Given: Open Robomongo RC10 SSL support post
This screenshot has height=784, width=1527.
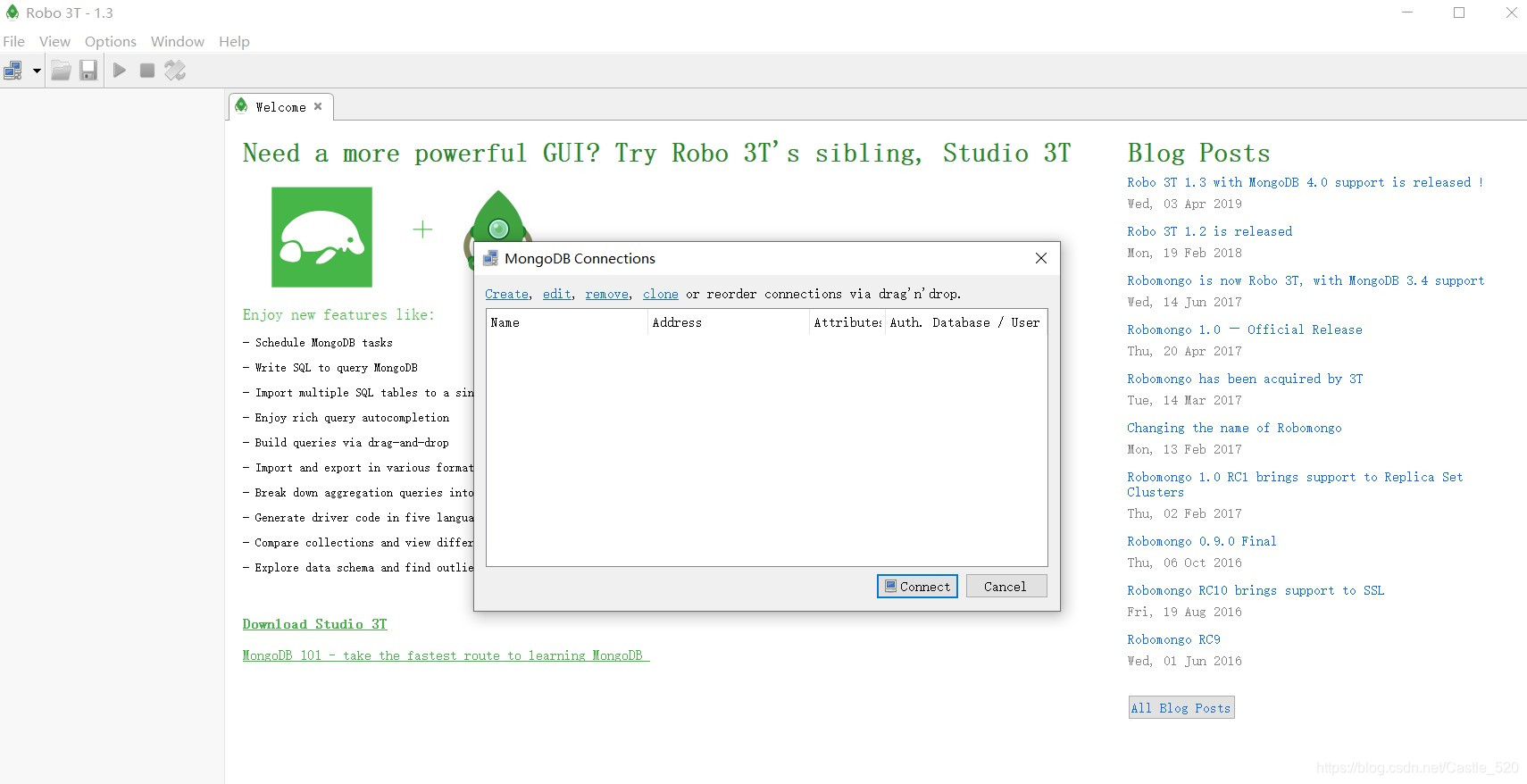Looking at the screenshot, I should click(1256, 590).
